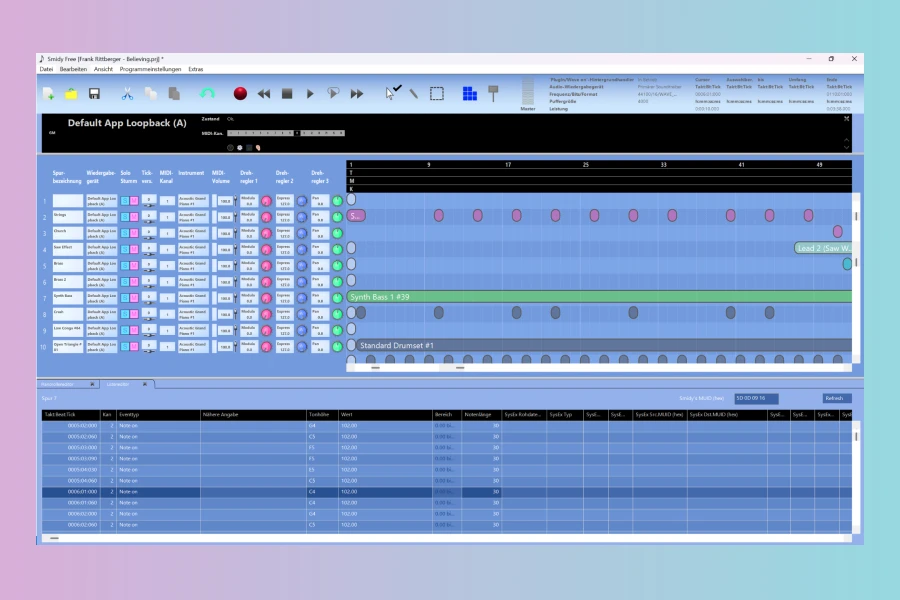
Task: Mute track 8 Crash
Action: point(134,314)
